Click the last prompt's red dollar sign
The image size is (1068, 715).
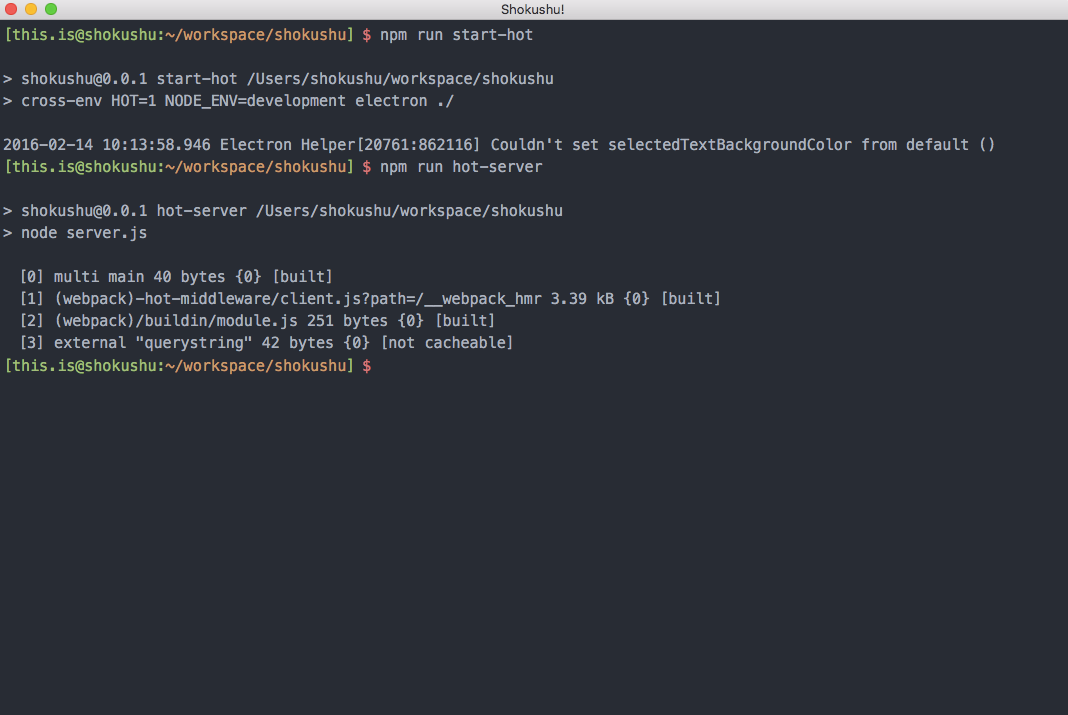367,366
